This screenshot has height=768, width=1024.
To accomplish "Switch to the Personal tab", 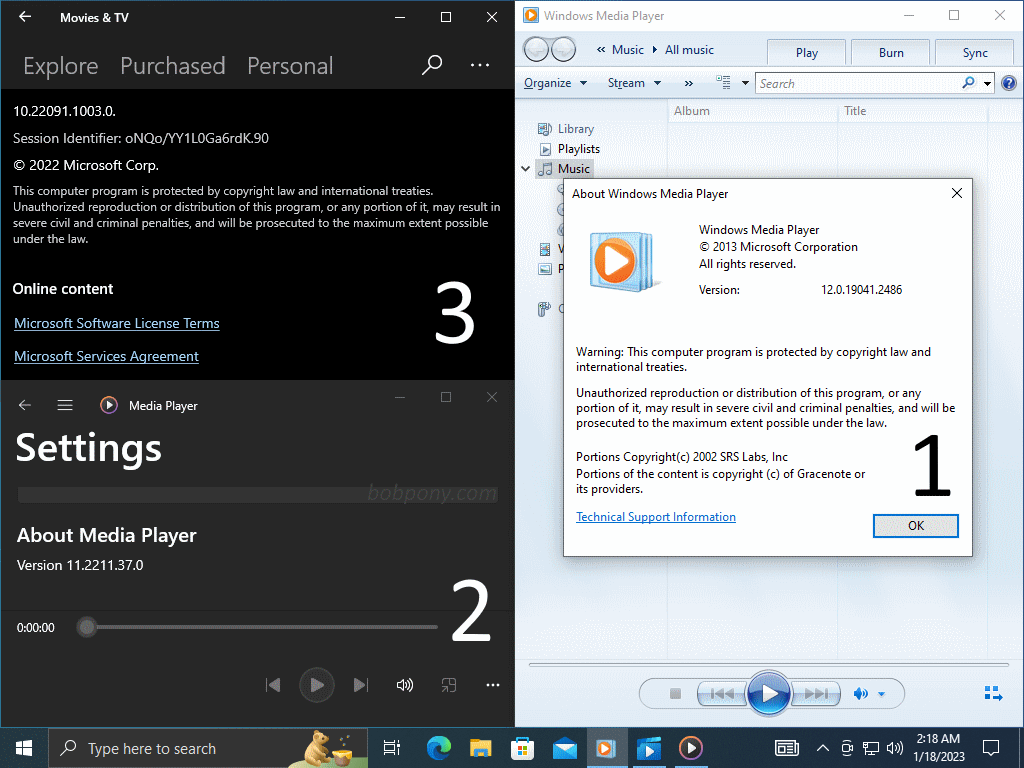I will coord(290,66).
